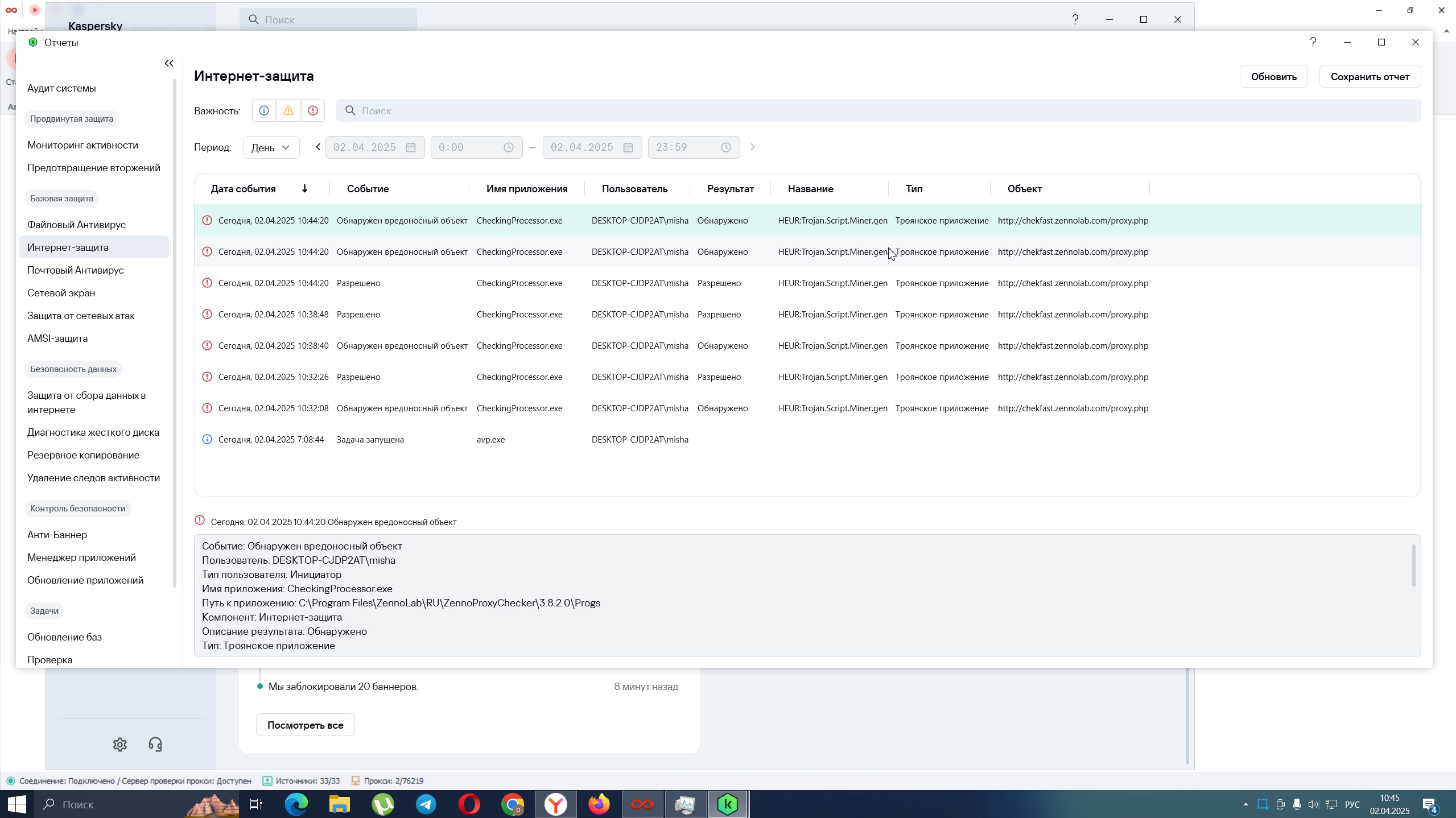The height and width of the screenshot is (818, 1456).
Task: Open calendar picker for start date
Action: [x=411, y=147]
